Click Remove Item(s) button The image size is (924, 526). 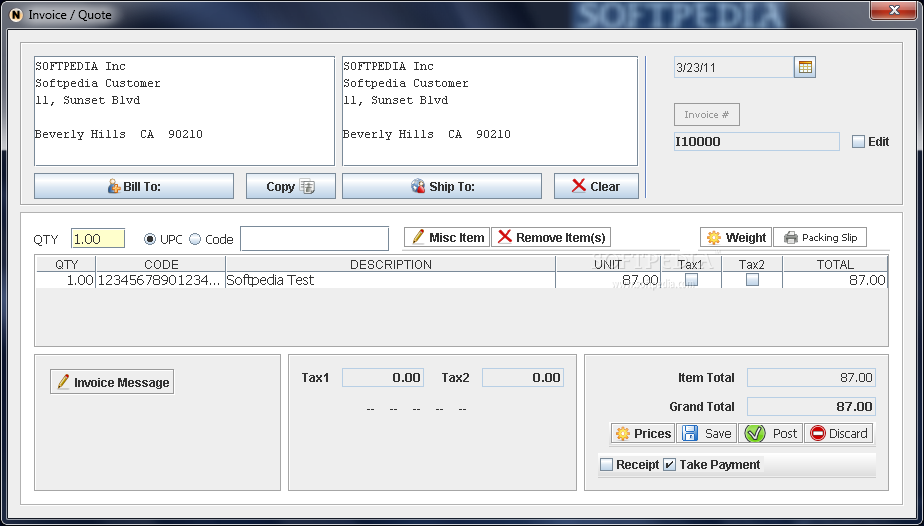click(x=551, y=237)
